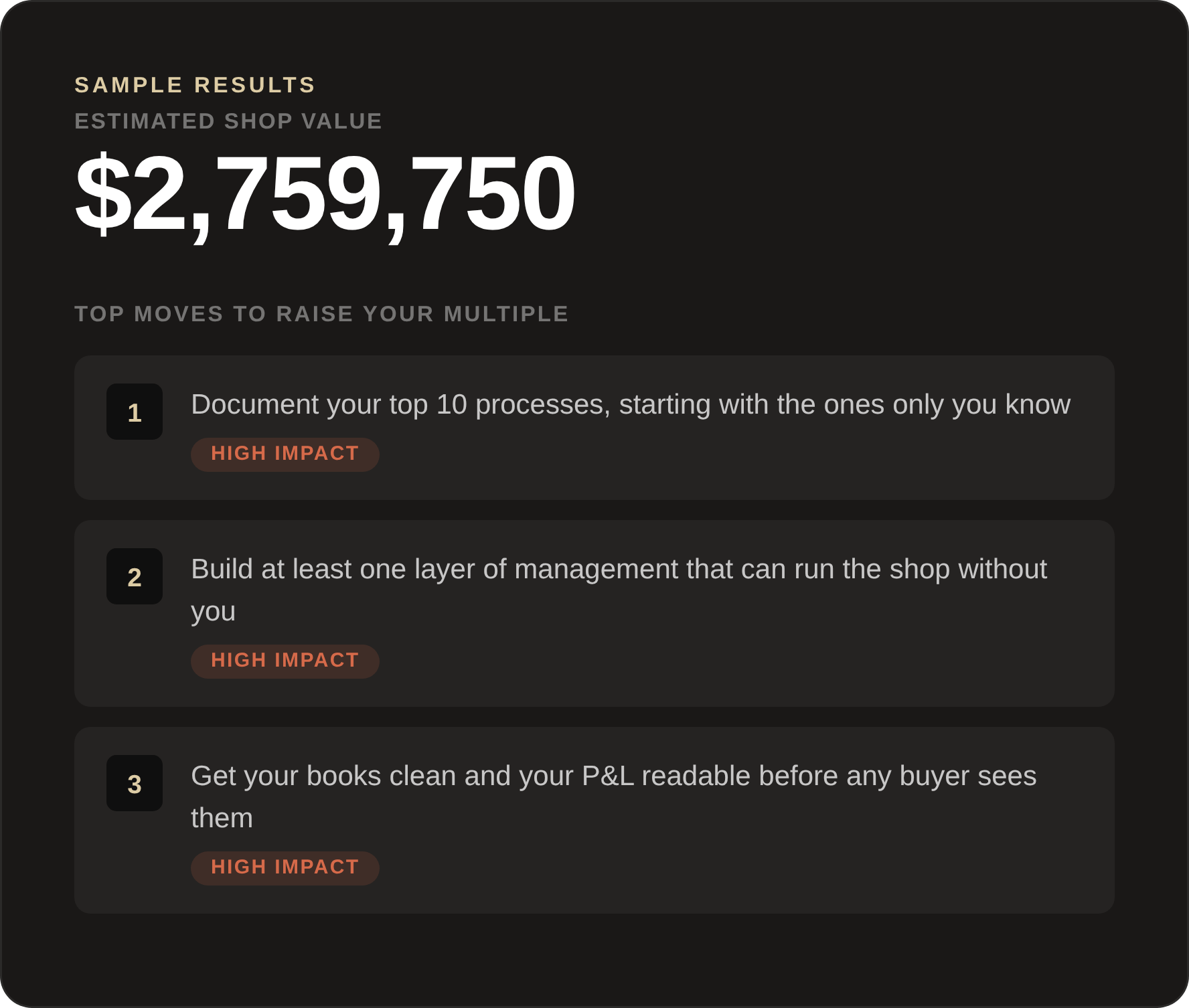The image size is (1189, 1008).
Task: Click the number 3 badge
Action: click(135, 783)
